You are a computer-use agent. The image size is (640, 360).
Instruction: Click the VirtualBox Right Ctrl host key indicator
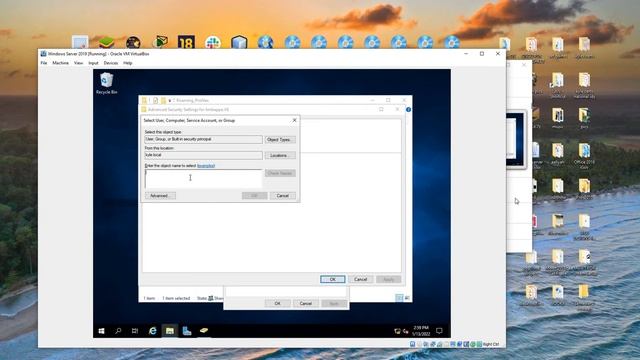tap(491, 344)
